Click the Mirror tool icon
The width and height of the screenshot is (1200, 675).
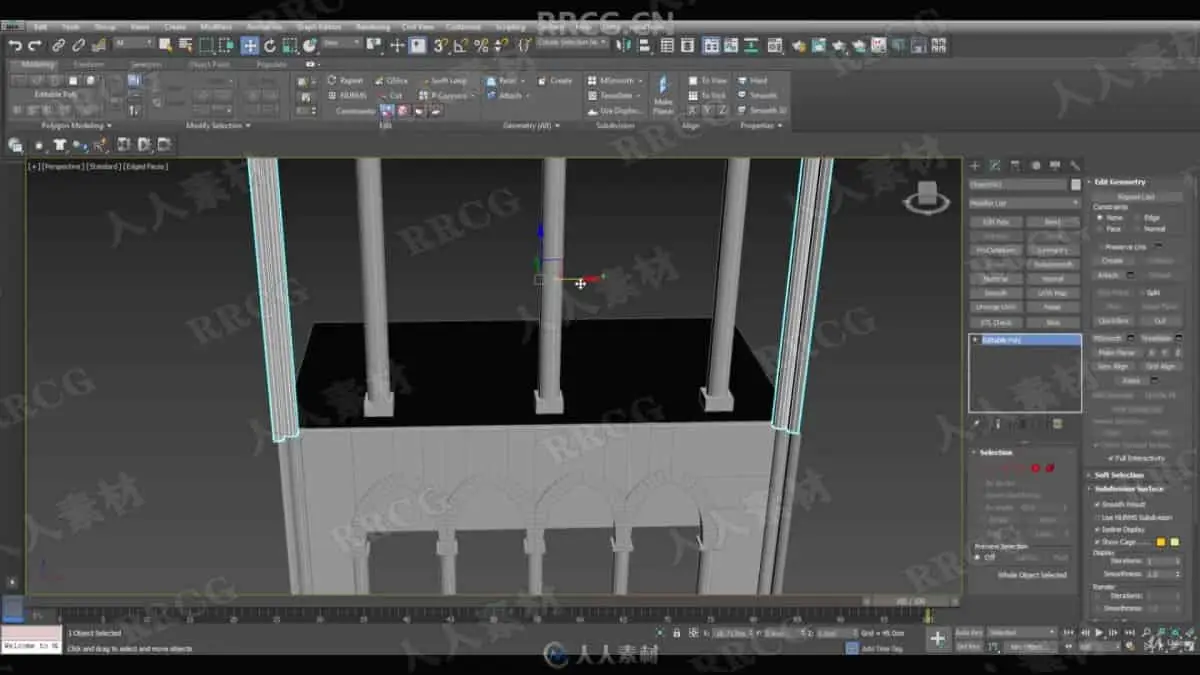(625, 45)
